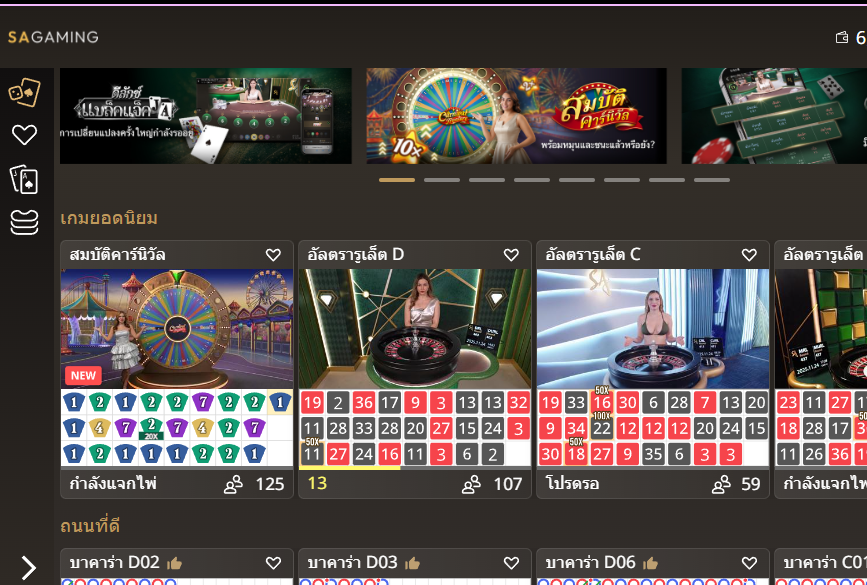Viewport: 867px width, 585px height.
Task: Open favorites heart icon in sidebar
Action: click(x=24, y=134)
